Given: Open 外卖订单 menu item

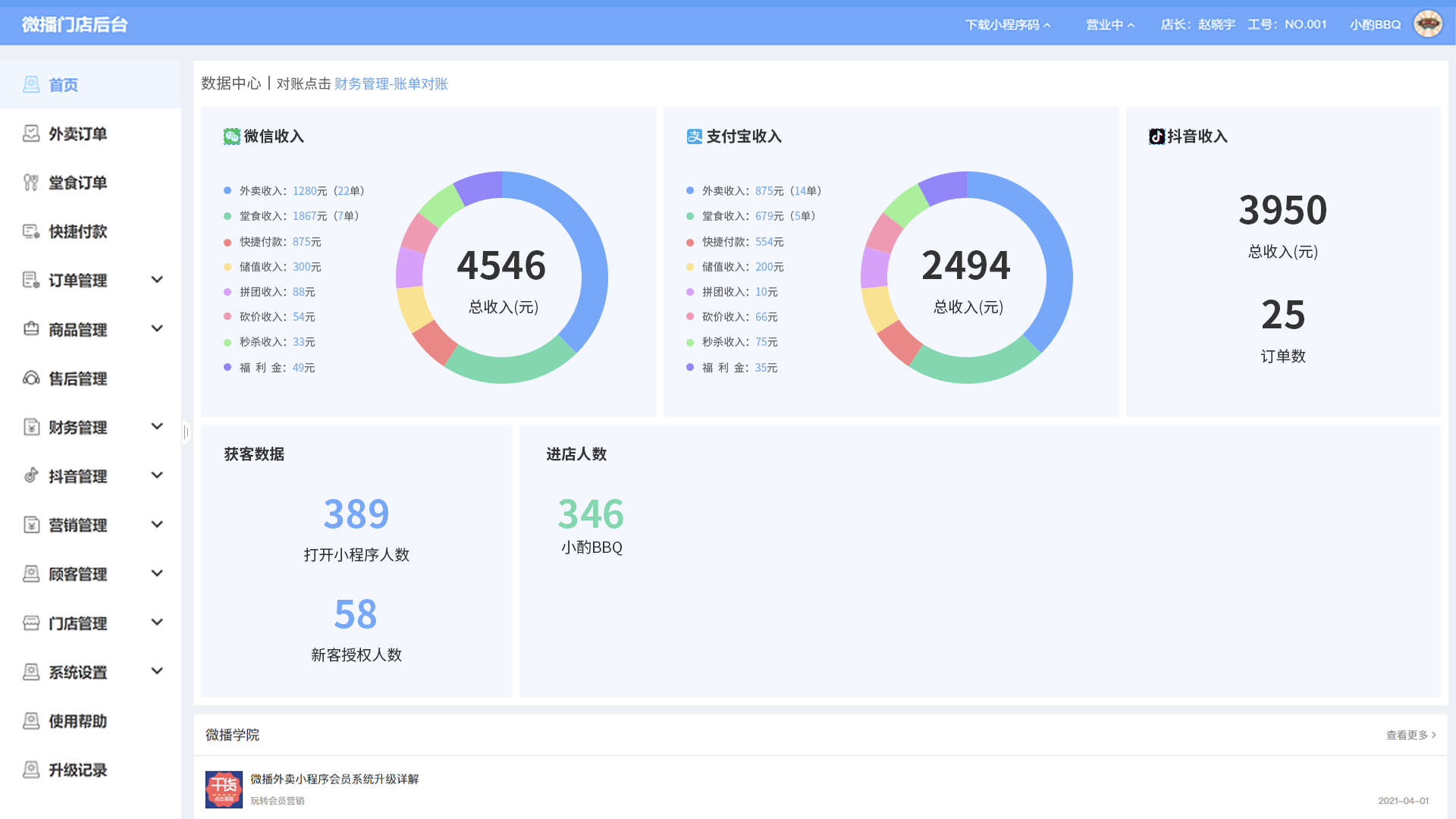Looking at the screenshot, I should coord(91,133).
